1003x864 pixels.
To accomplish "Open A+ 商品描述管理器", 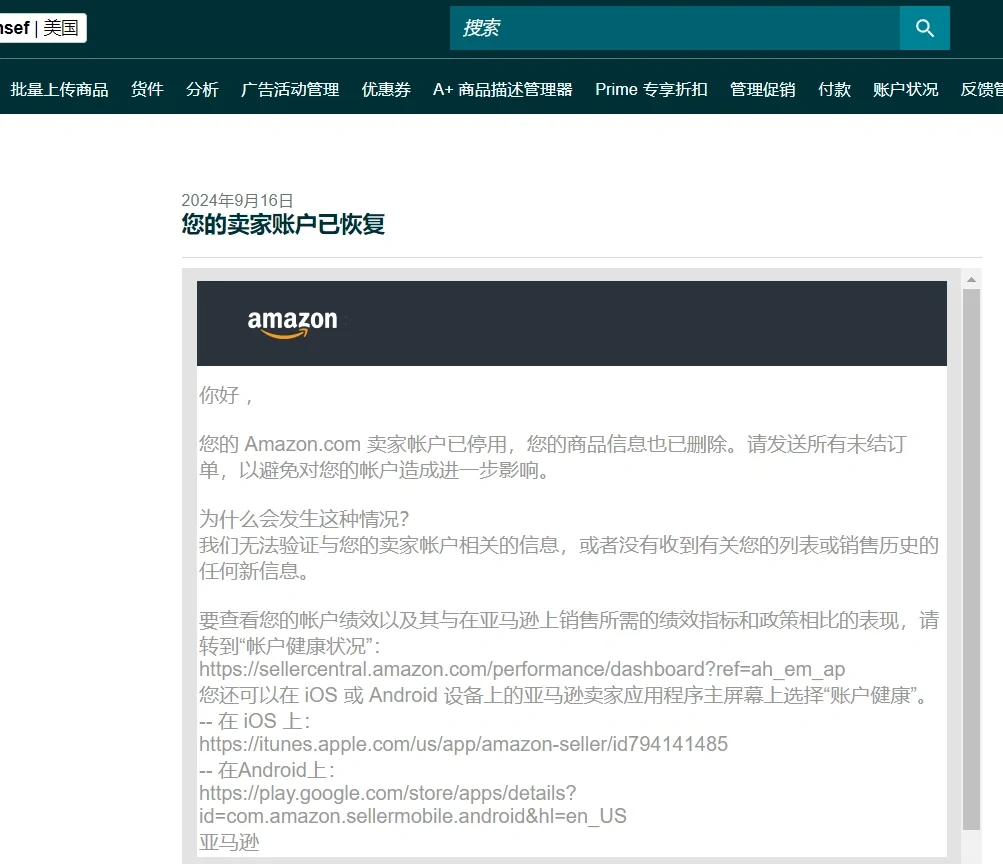I will pyautogui.click(x=503, y=90).
